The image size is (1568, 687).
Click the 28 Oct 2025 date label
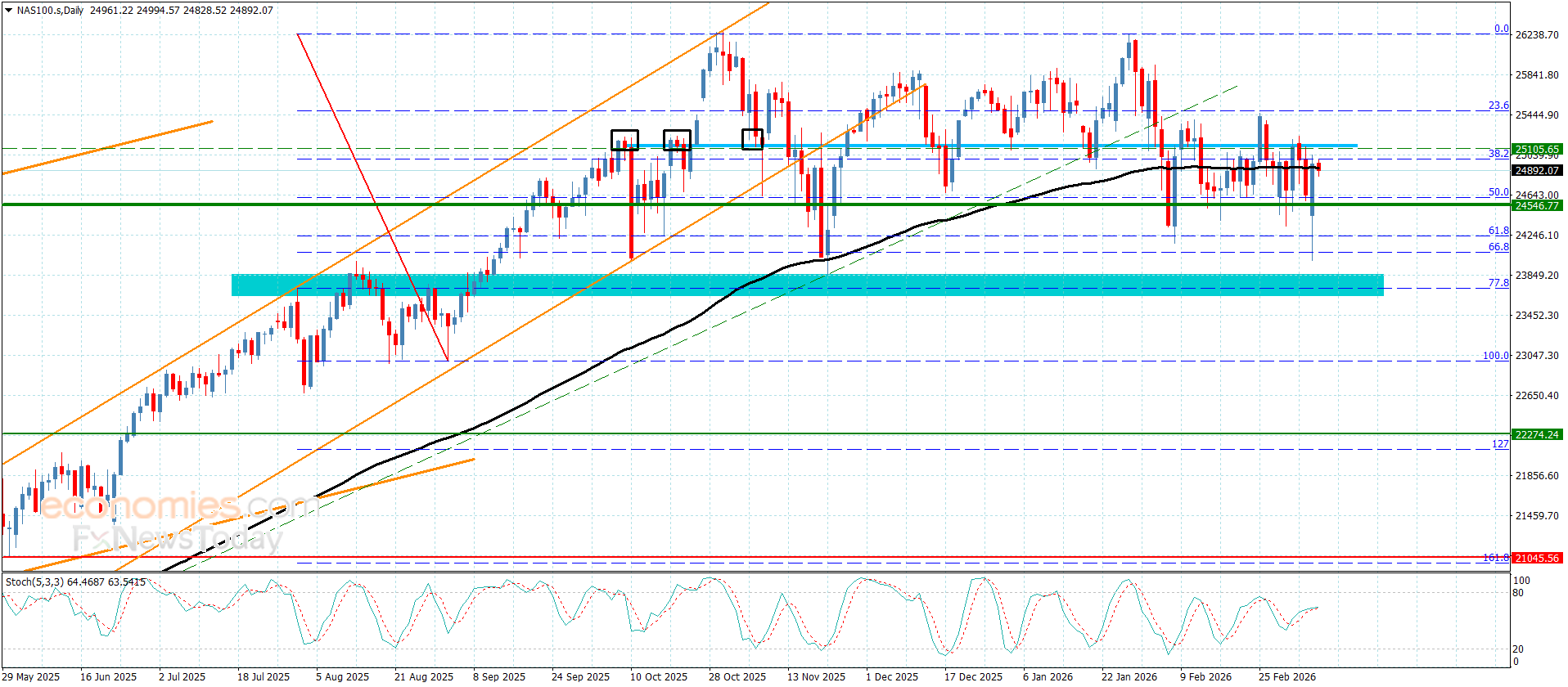(x=737, y=676)
